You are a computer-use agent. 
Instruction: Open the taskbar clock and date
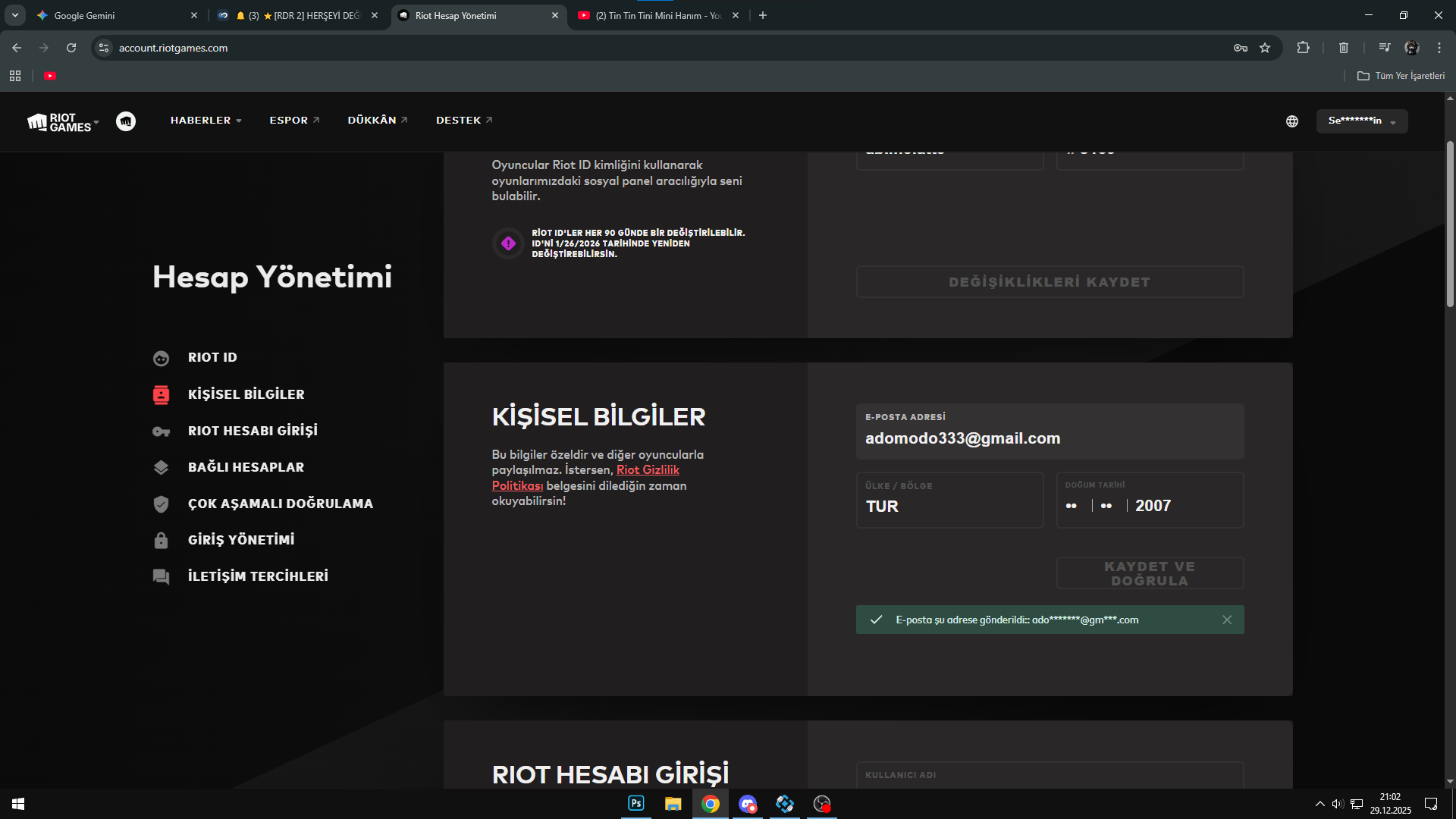[1390, 804]
